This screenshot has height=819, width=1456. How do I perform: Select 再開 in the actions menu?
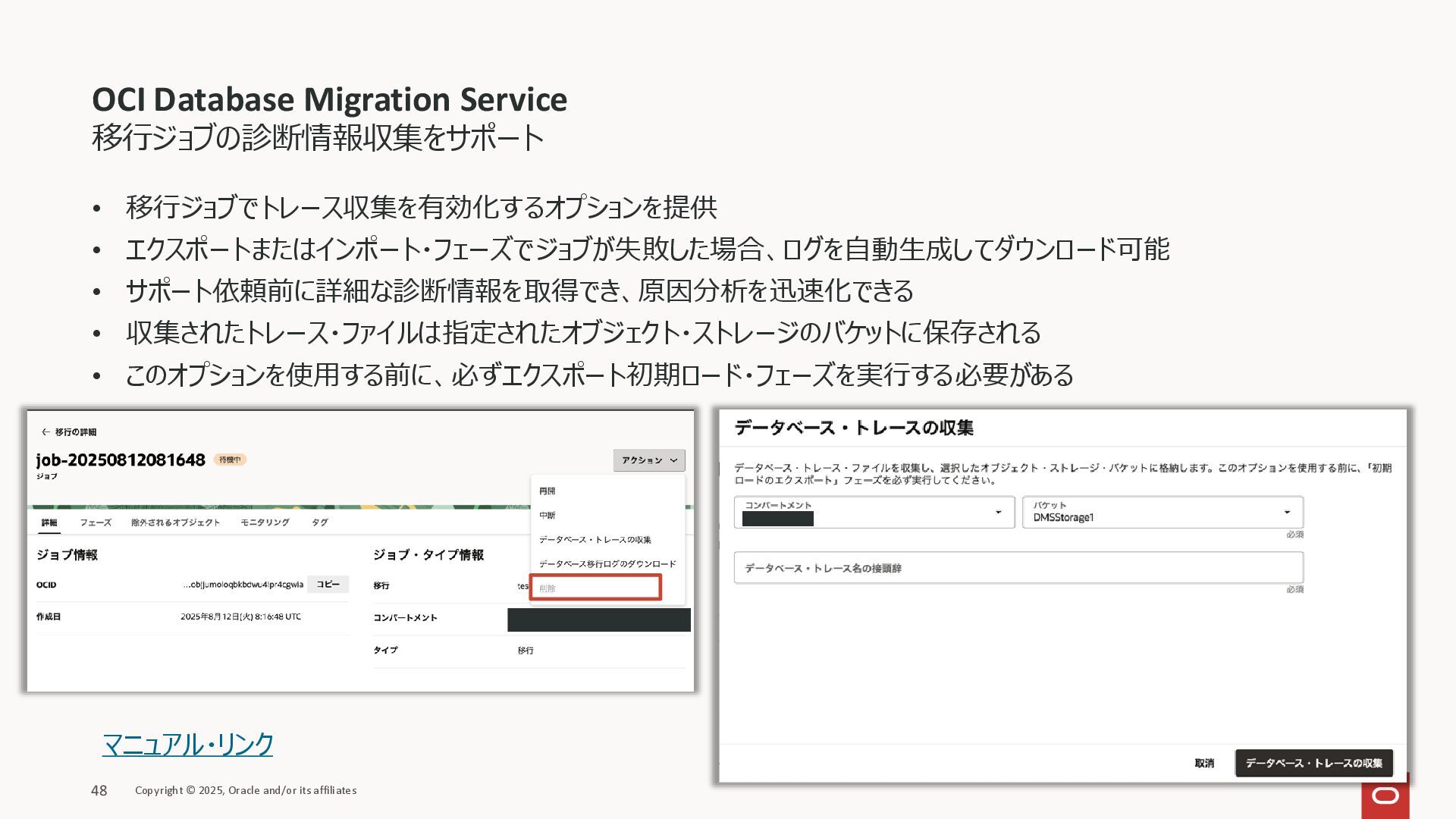[548, 491]
